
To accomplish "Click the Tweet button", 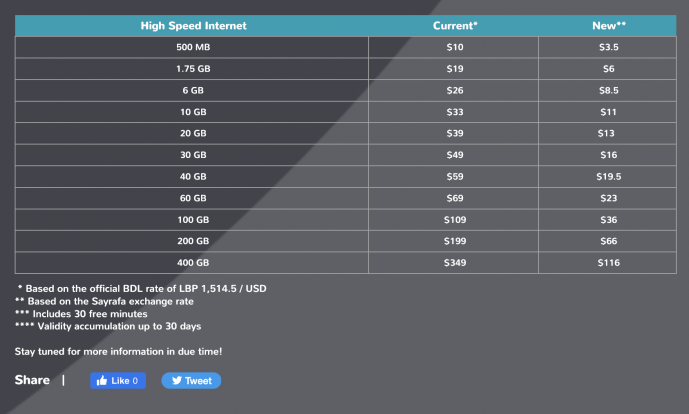I will [x=191, y=381].
